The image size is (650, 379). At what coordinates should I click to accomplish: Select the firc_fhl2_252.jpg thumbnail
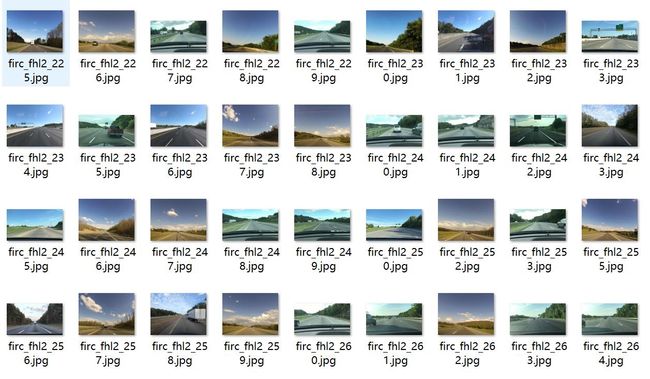click(466, 220)
